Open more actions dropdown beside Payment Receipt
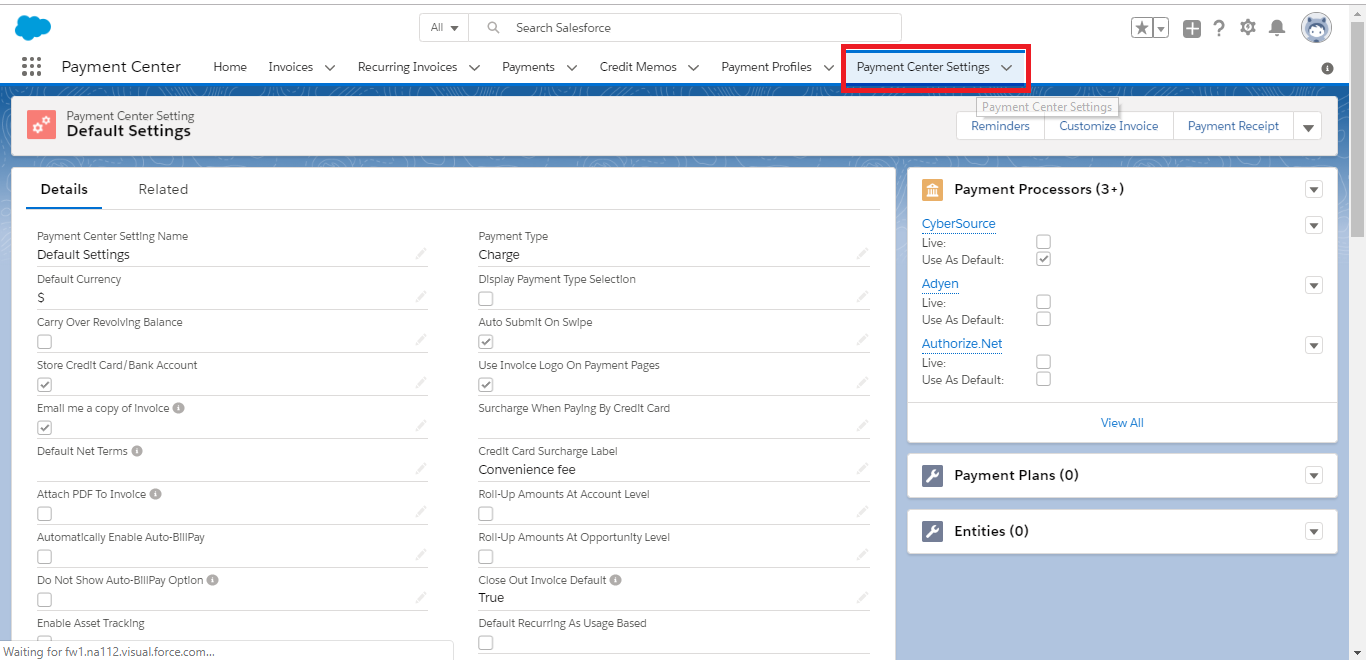The height and width of the screenshot is (660, 1366). tap(1308, 127)
